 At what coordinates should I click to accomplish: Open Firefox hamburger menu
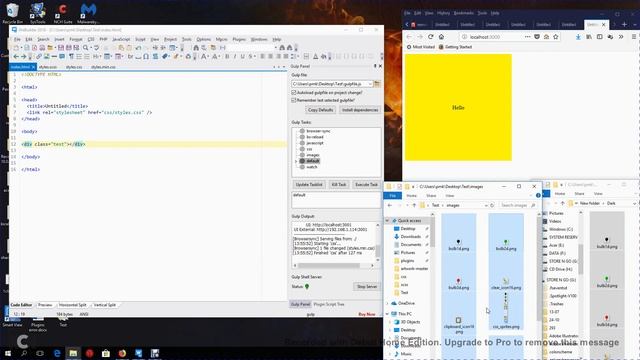pos(634,37)
